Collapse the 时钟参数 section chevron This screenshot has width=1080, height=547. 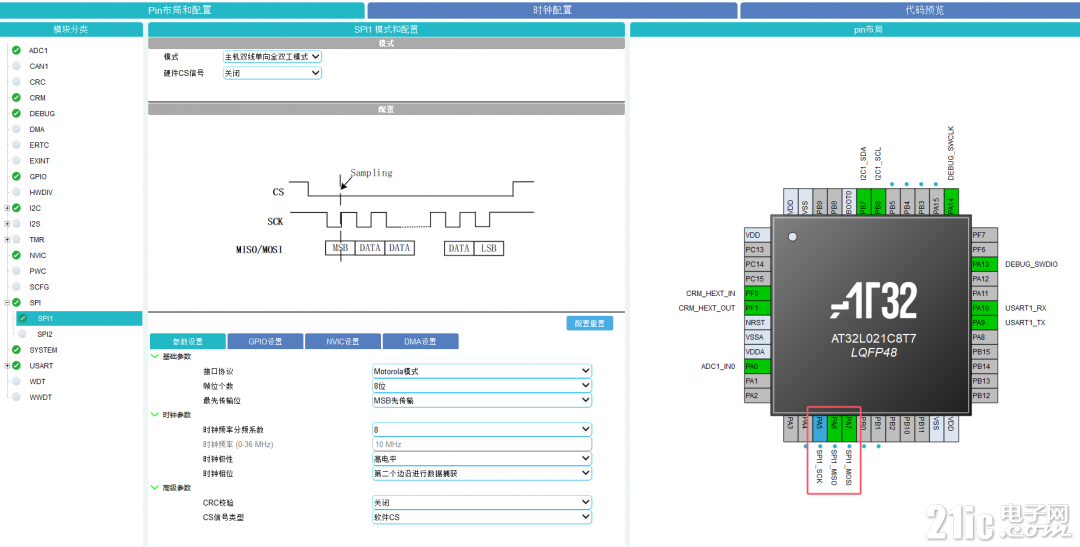pyautogui.click(x=154, y=415)
